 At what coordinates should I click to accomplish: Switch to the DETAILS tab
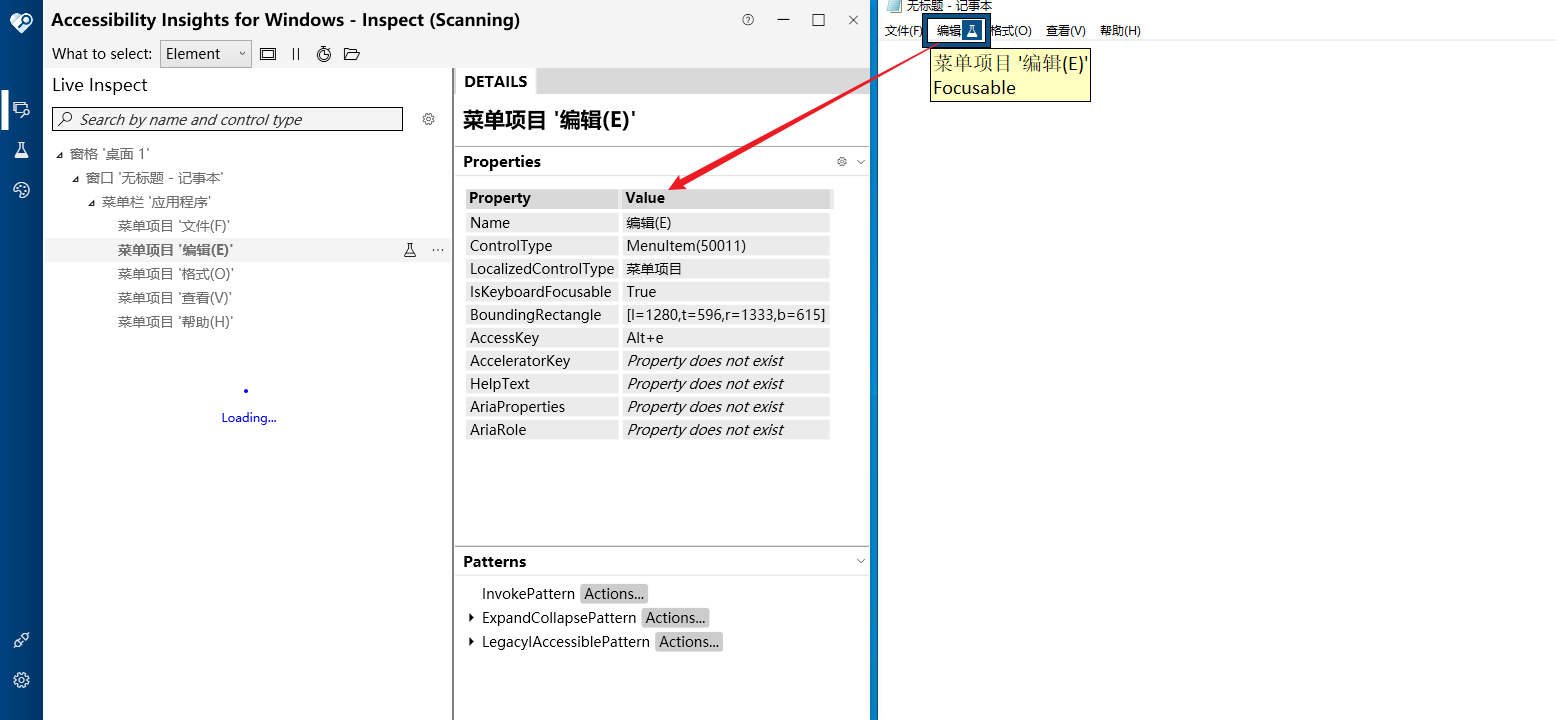(x=495, y=81)
